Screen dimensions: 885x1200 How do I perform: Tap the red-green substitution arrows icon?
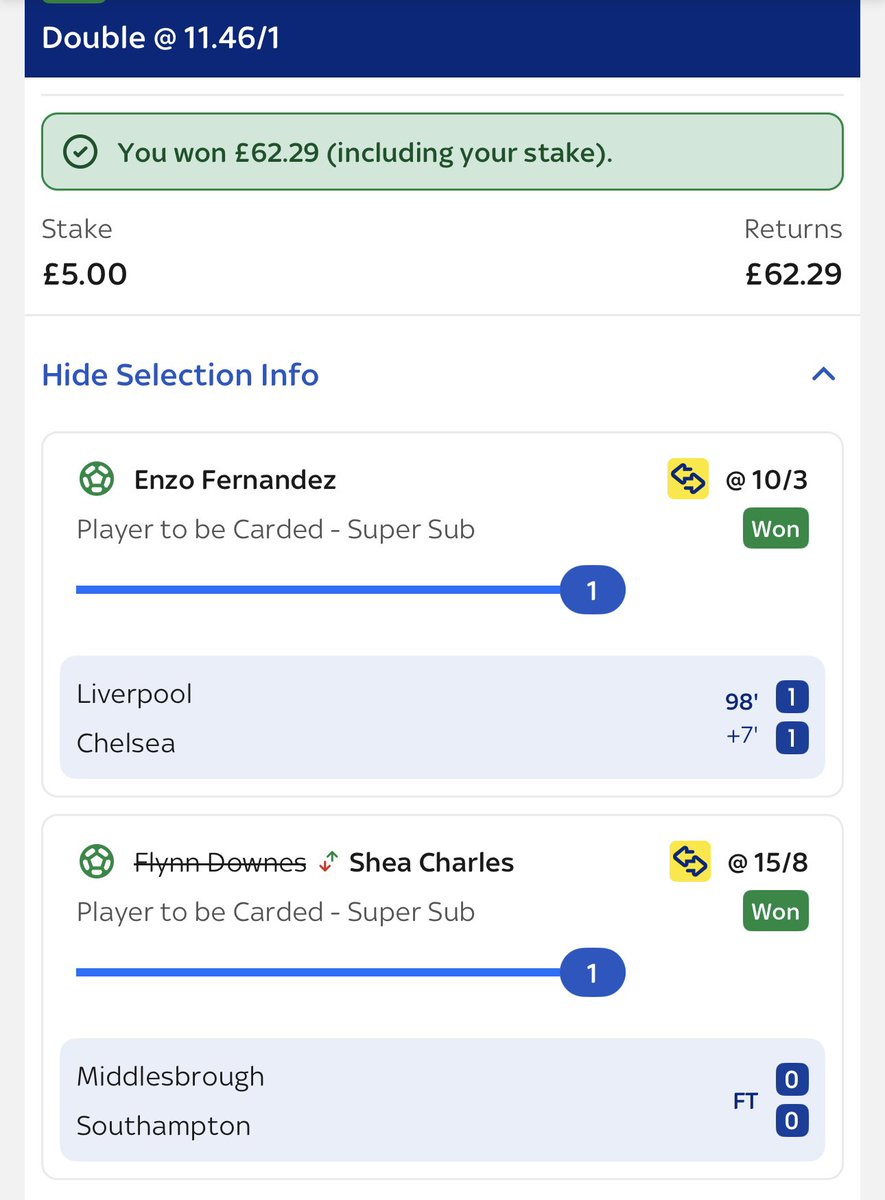(x=328, y=863)
